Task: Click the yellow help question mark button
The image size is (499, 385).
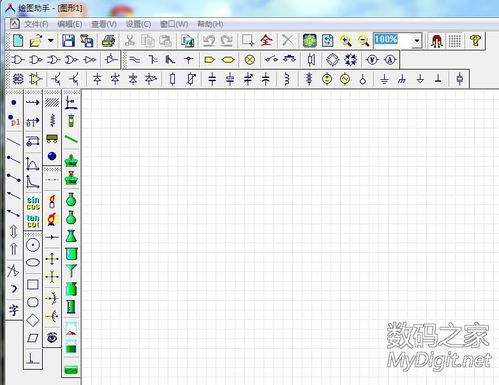Action: pos(475,41)
